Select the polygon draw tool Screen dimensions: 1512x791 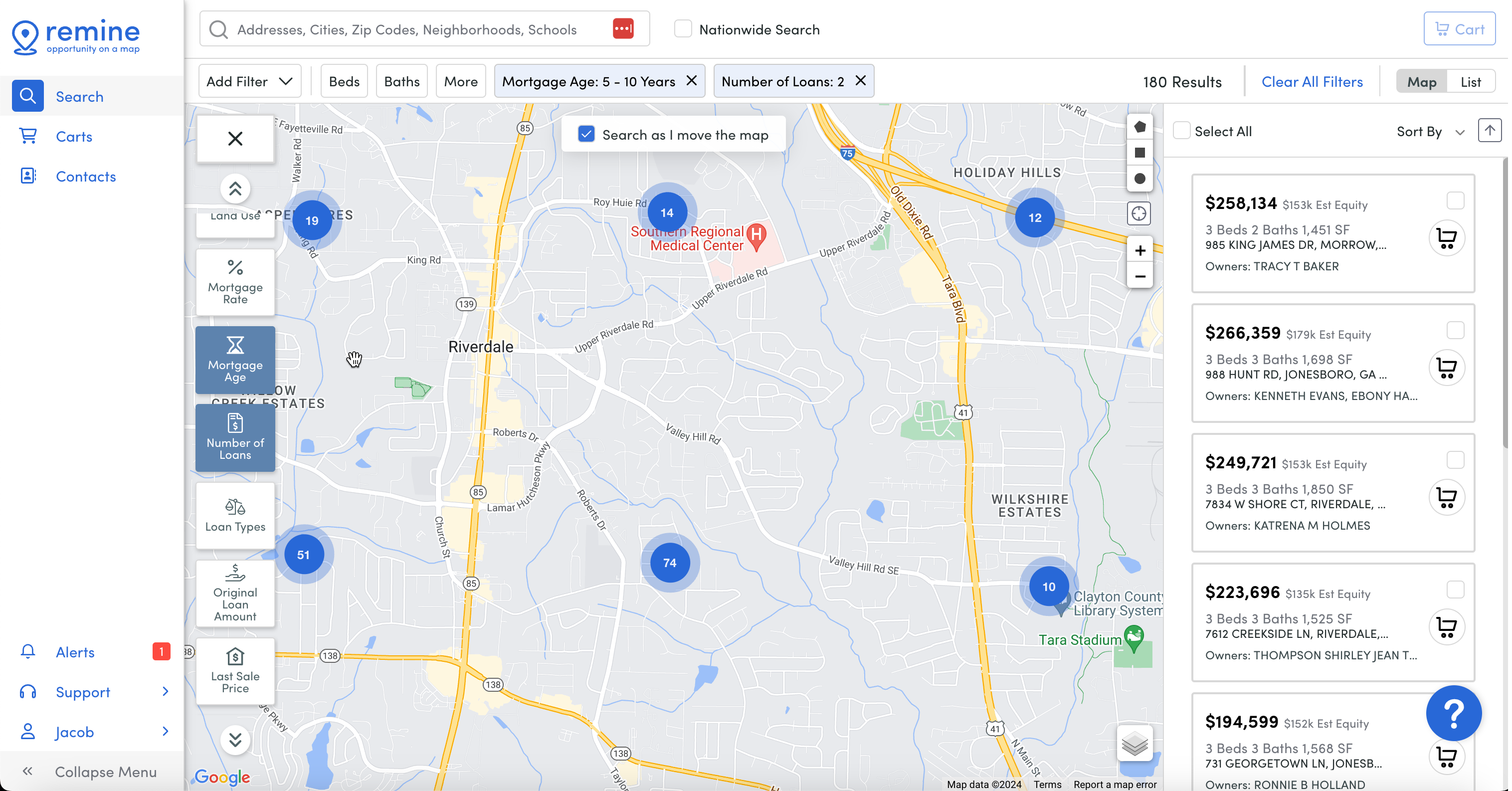(x=1140, y=127)
